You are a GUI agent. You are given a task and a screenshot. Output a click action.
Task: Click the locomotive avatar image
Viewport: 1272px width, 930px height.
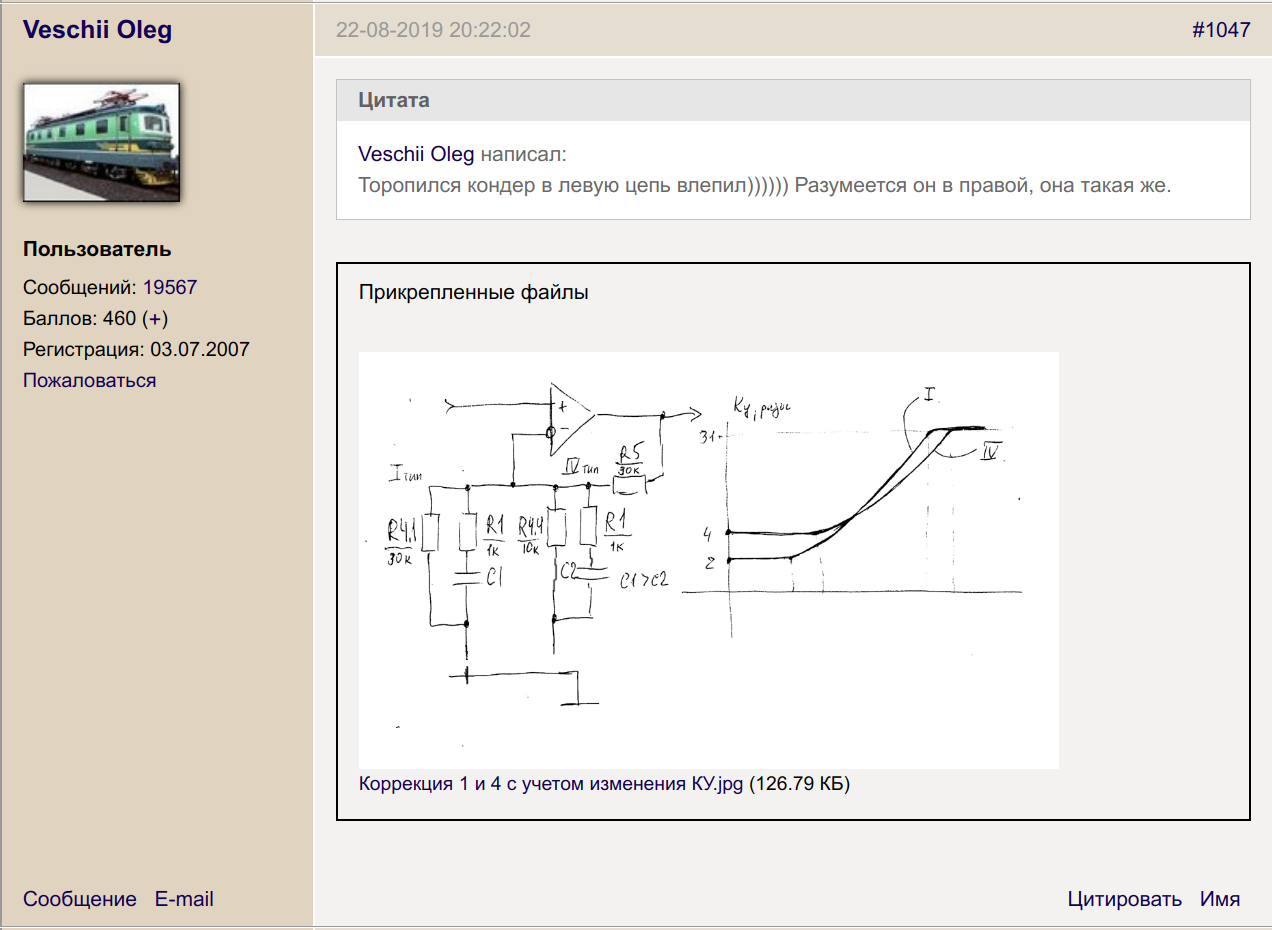[101, 142]
